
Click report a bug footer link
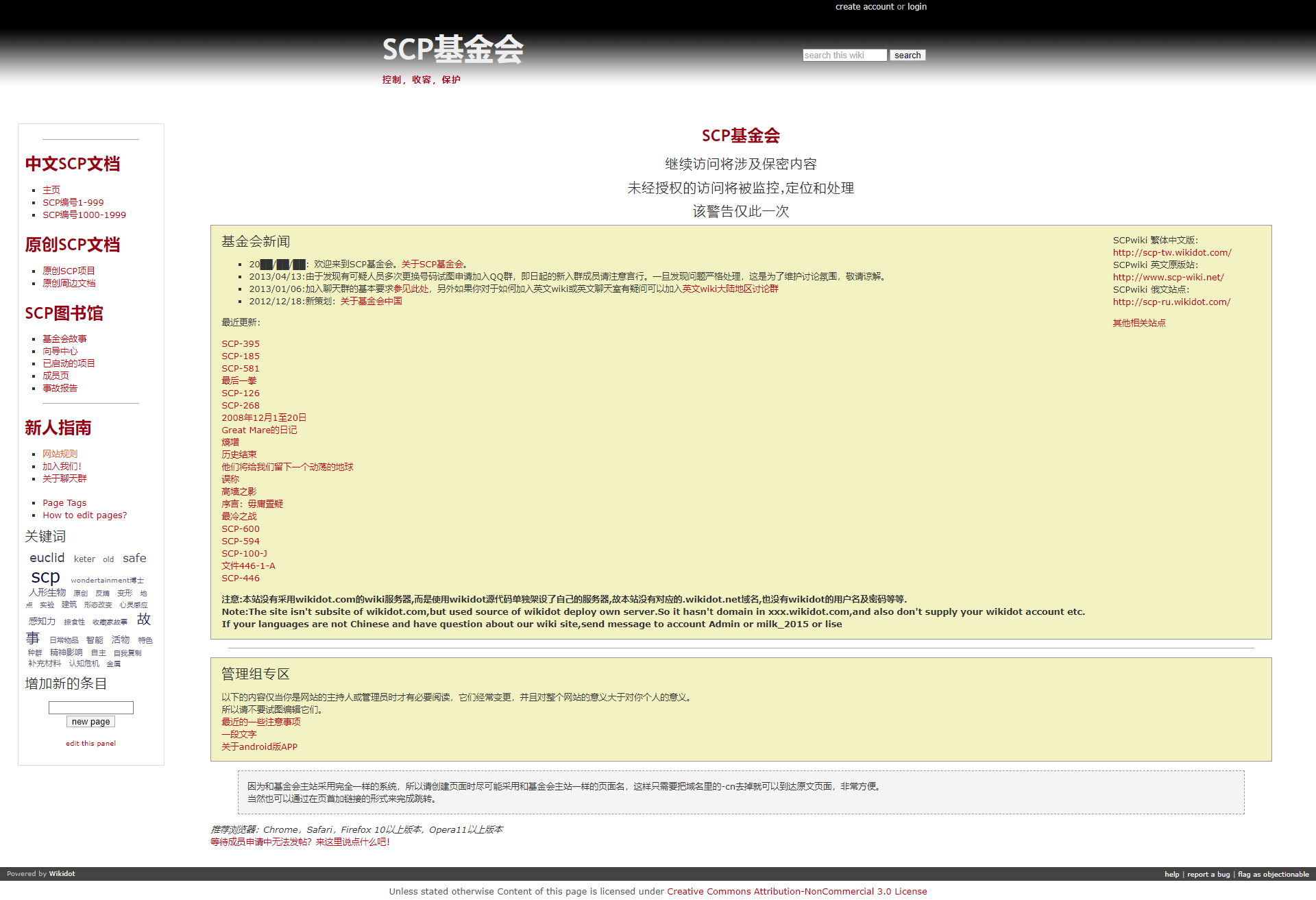1208,875
